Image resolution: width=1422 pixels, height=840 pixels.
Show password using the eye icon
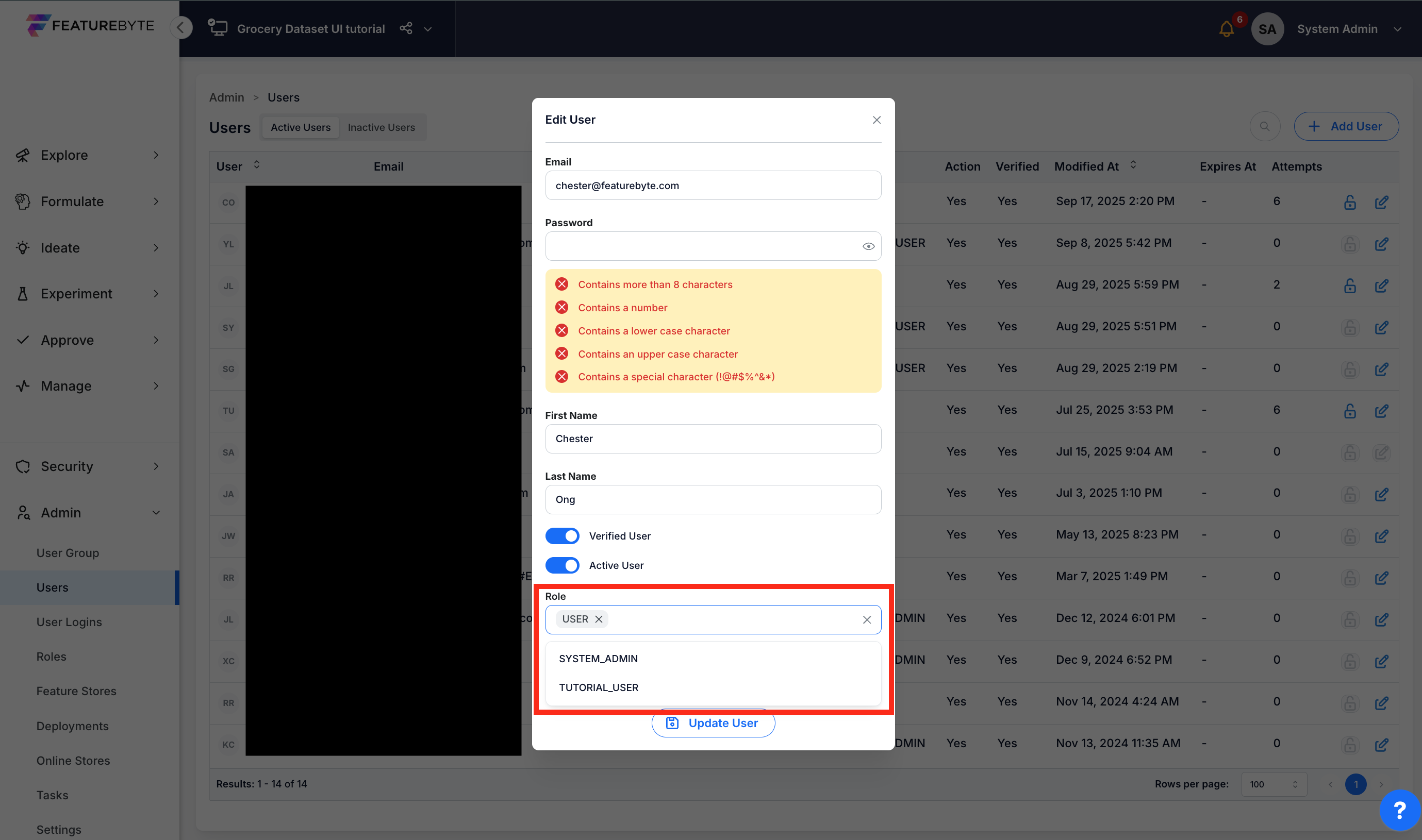pos(868,246)
